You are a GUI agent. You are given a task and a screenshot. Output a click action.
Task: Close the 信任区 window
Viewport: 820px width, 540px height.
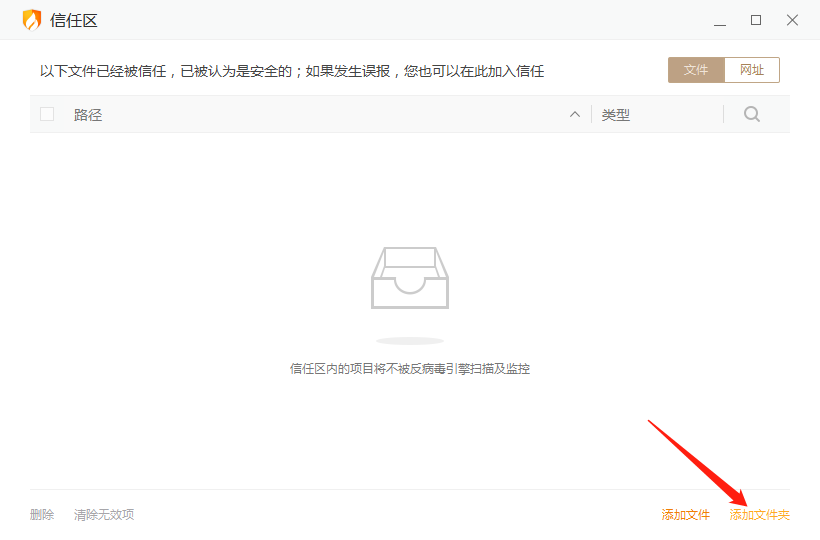point(792,20)
